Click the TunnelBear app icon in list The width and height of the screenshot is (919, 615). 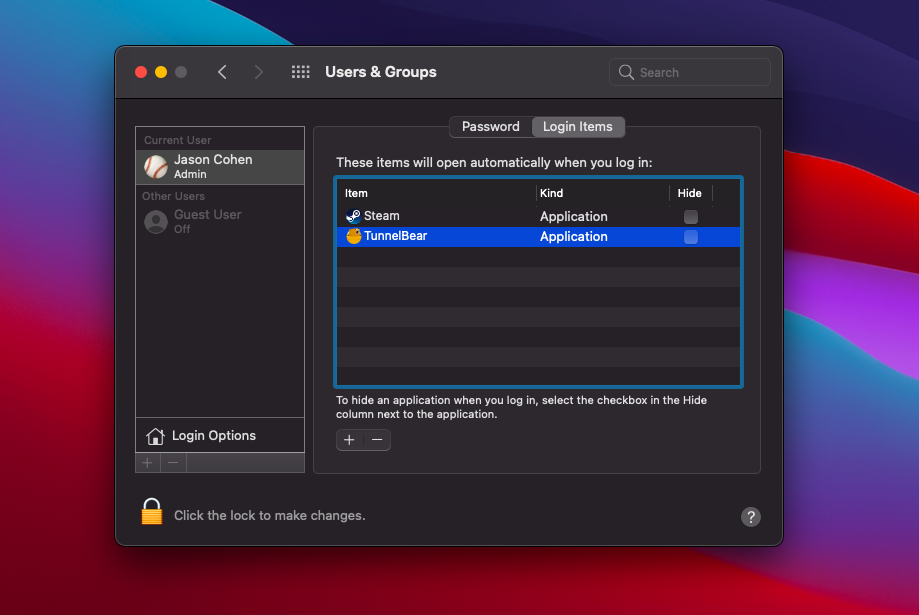click(x=353, y=236)
